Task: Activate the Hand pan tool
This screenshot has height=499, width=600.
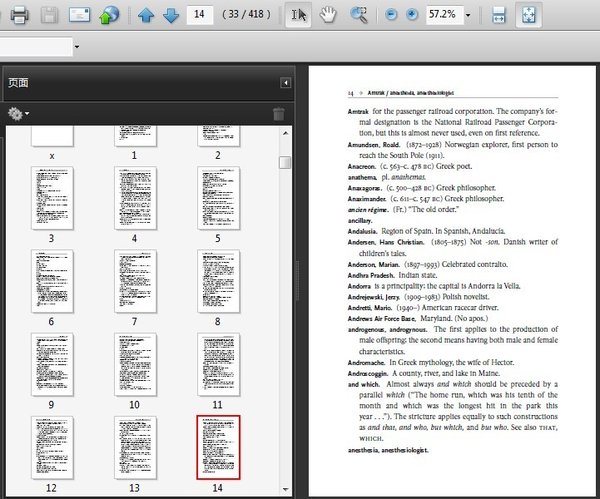Action: [x=328, y=15]
